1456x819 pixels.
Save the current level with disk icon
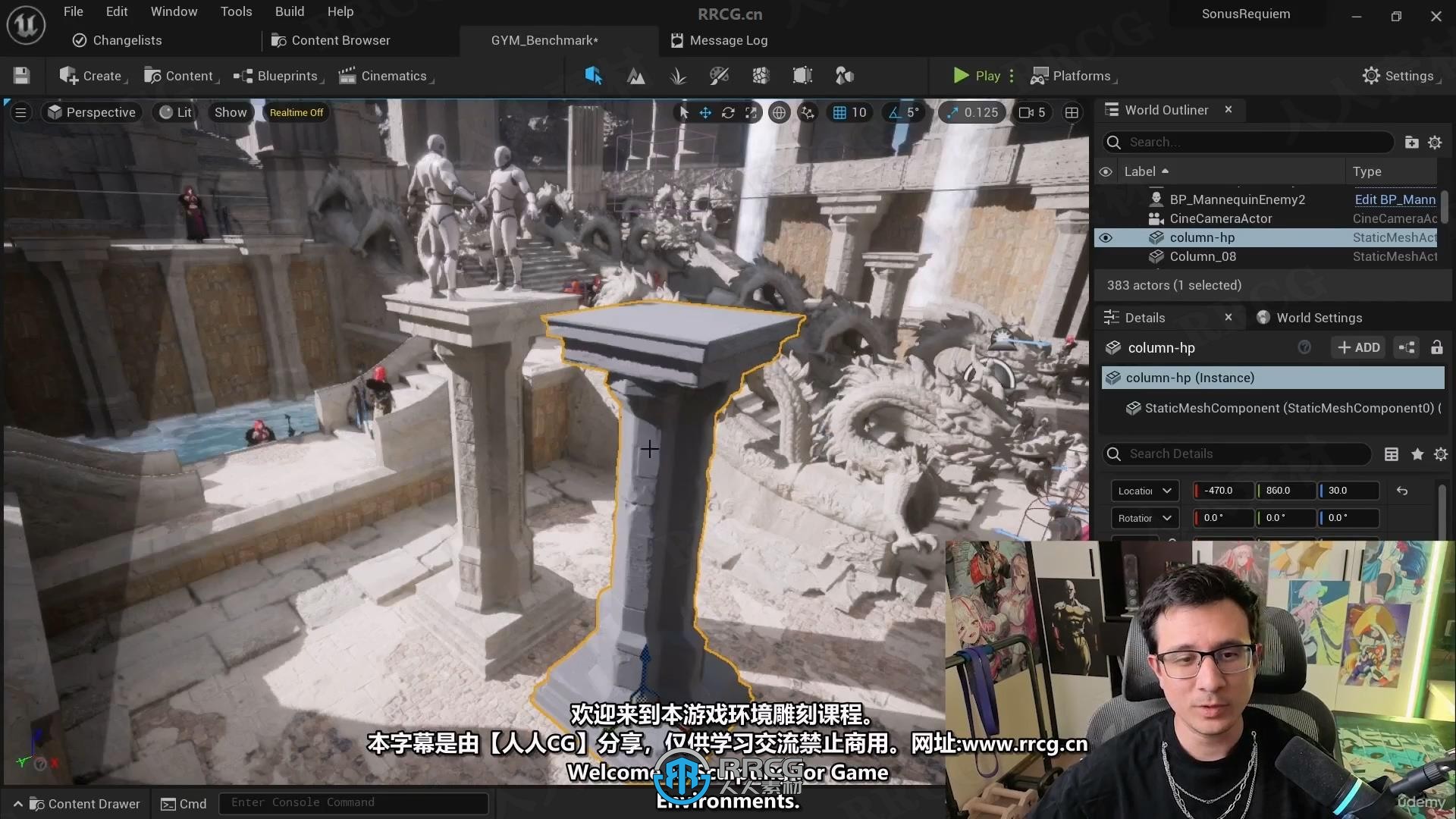pos(21,75)
